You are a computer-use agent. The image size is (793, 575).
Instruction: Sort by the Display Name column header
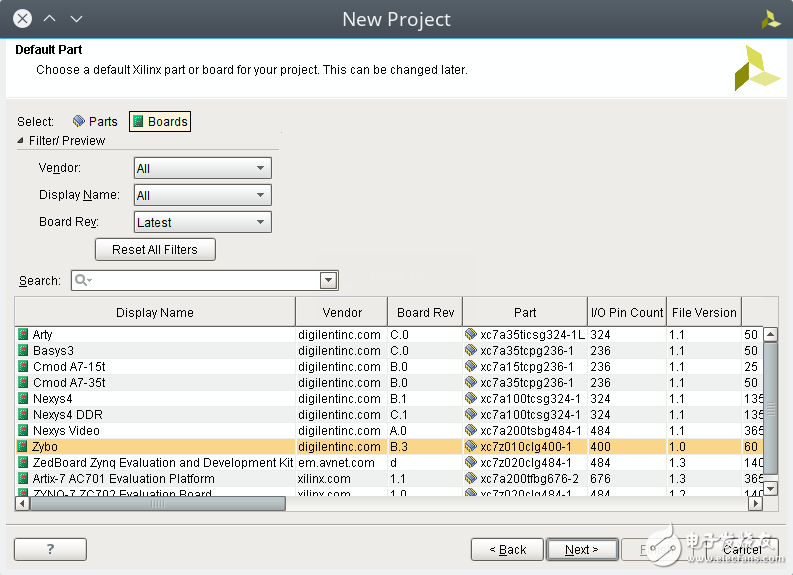(155, 312)
